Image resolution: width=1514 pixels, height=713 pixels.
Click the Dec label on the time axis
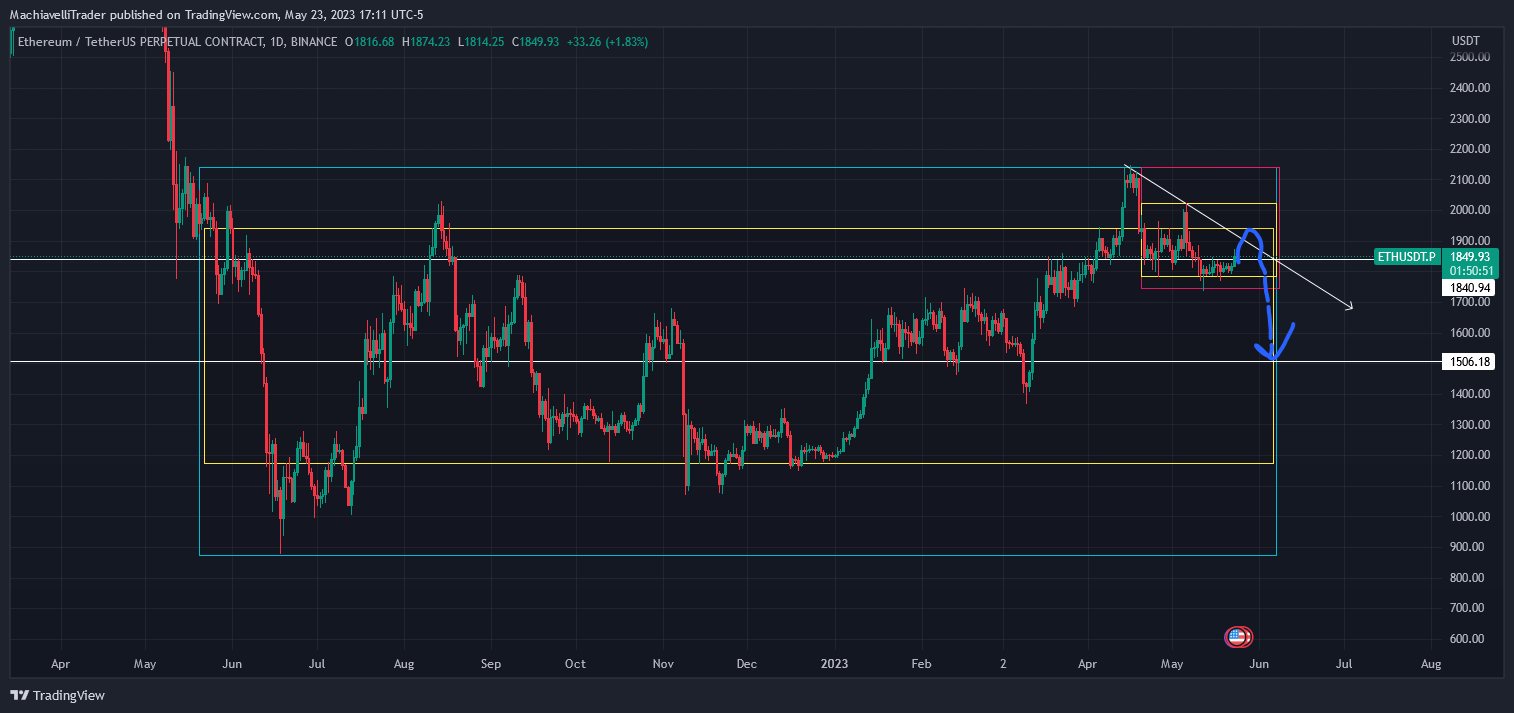click(748, 664)
